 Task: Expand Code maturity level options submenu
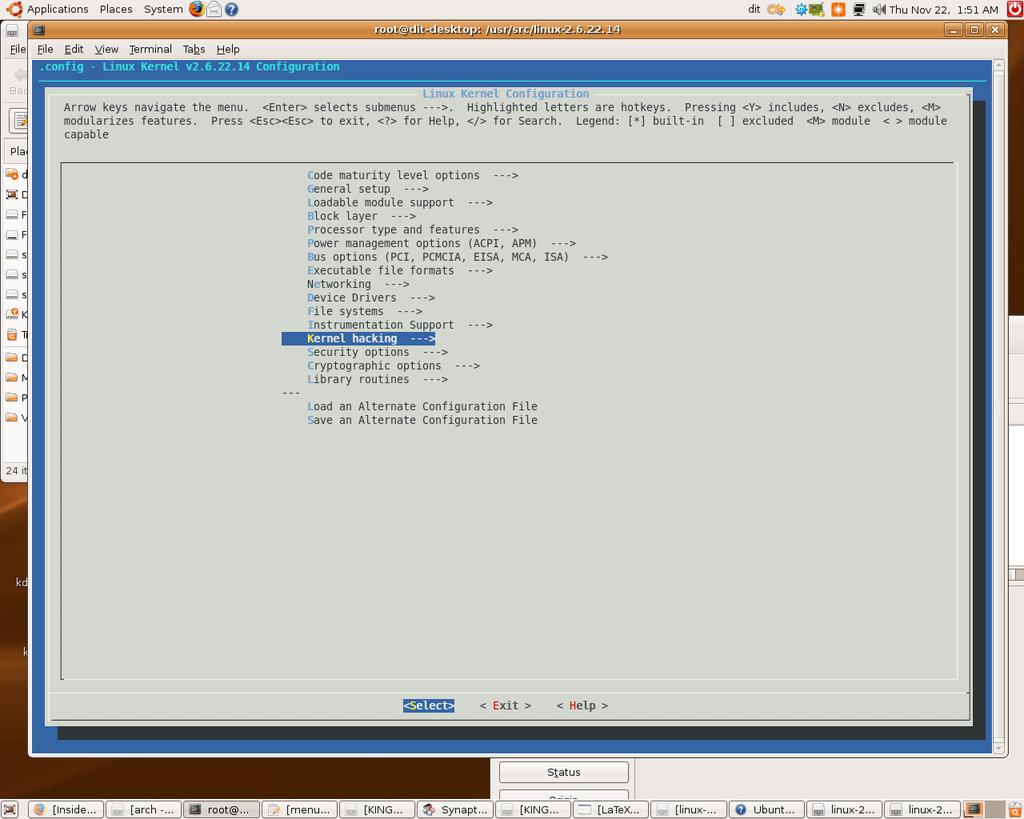pos(413,175)
